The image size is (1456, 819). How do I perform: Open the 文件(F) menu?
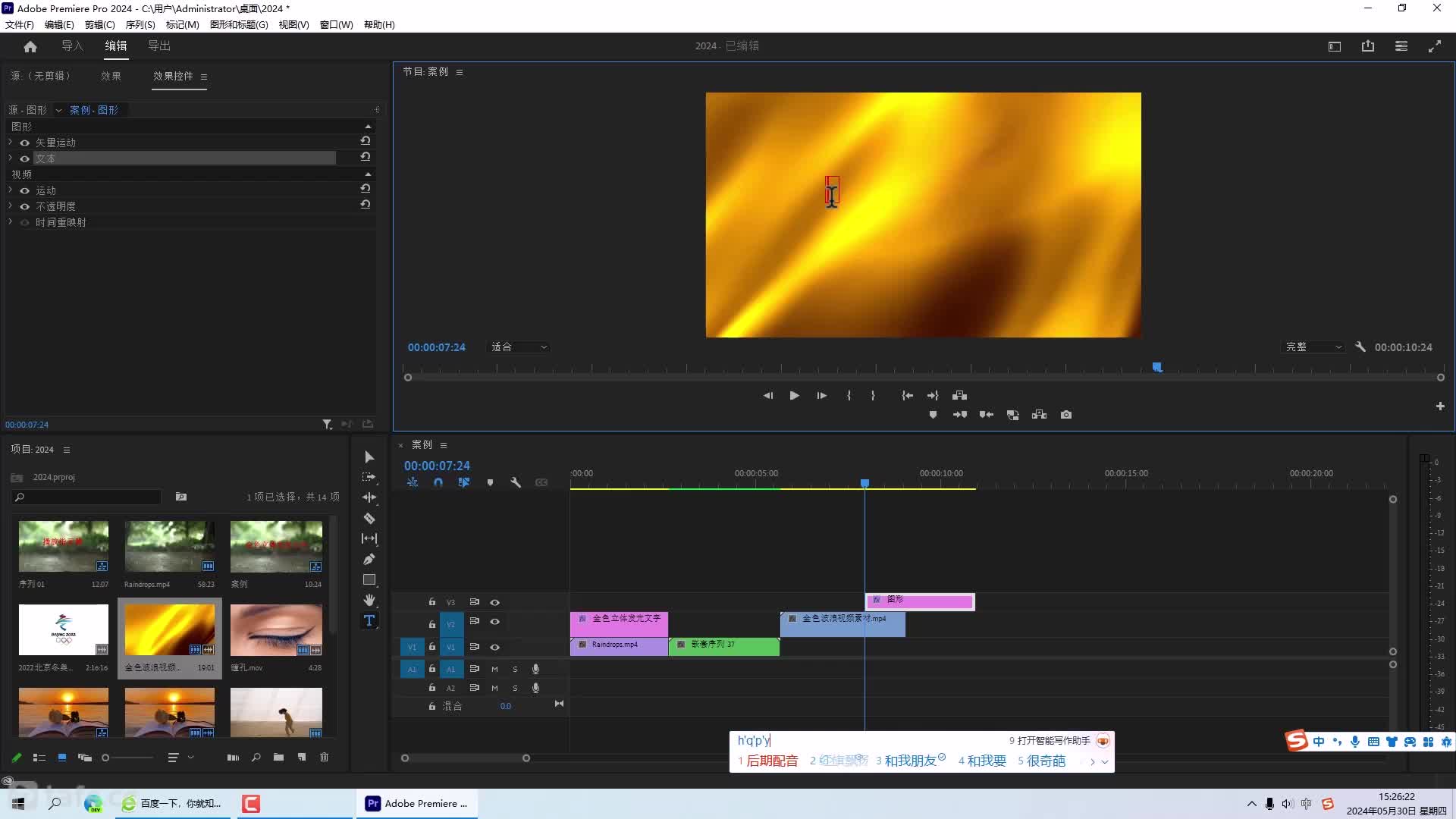pos(20,24)
